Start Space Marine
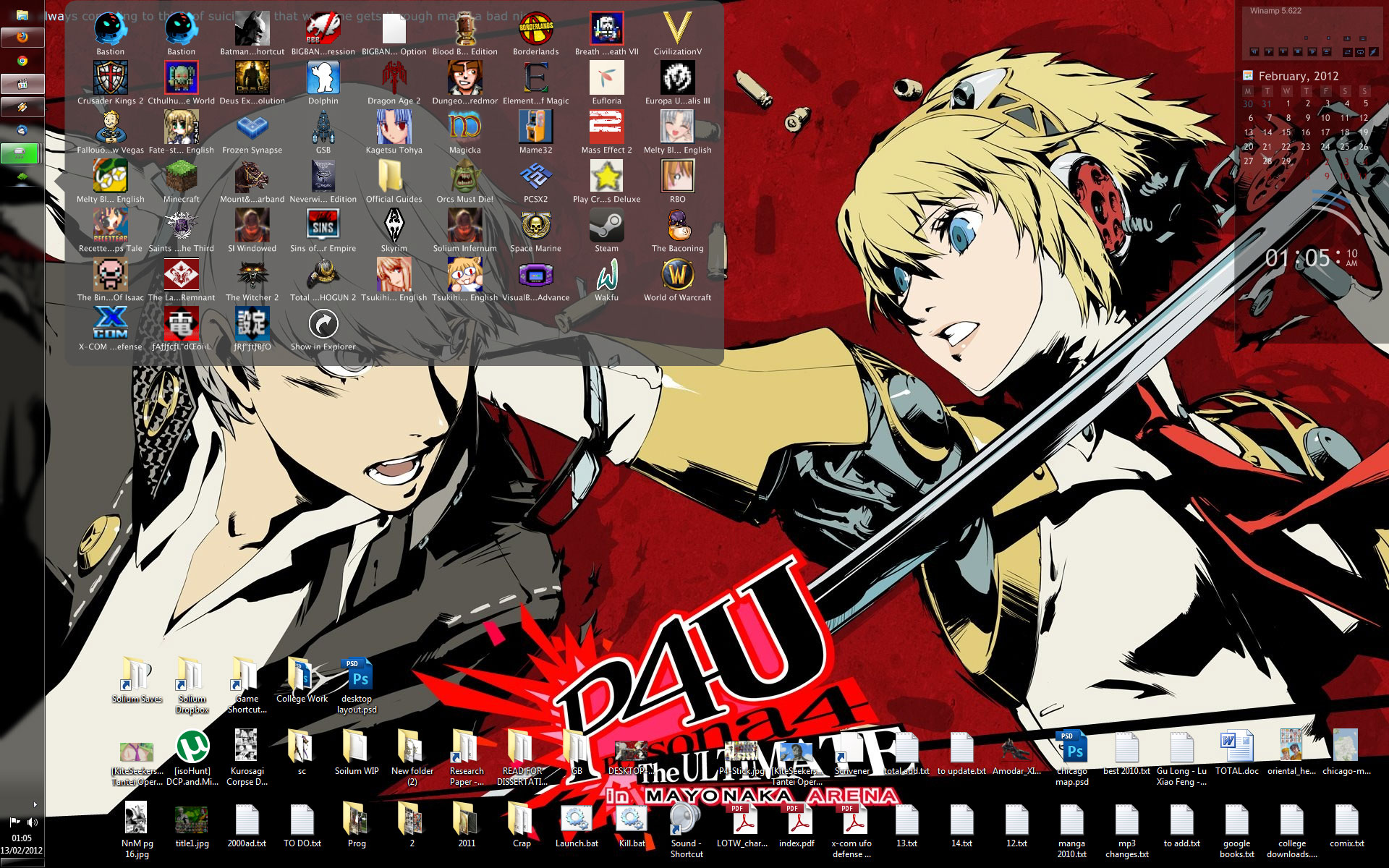Image resolution: width=1389 pixels, height=868 pixels. pyautogui.click(x=535, y=231)
